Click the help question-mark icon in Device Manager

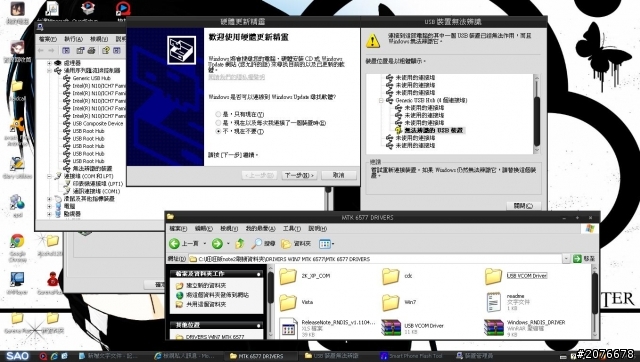pos(106,51)
